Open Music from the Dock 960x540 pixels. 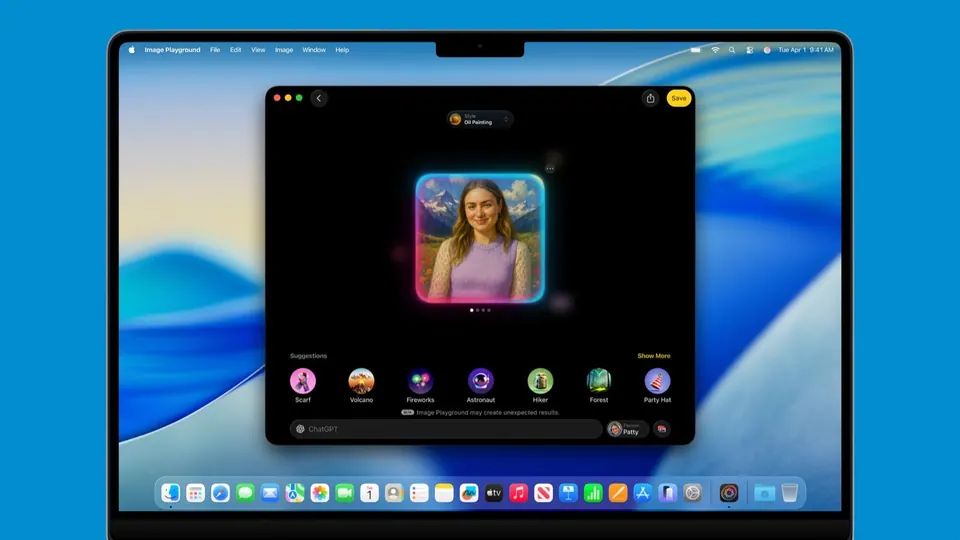[x=519, y=493]
